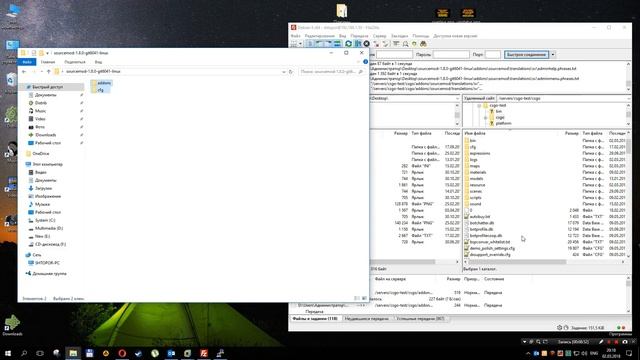Viewport: 640px width, 360px height.
Task: Refresh file lists in FileZilla toolbar
Action: pyautogui.click(x=348, y=44)
